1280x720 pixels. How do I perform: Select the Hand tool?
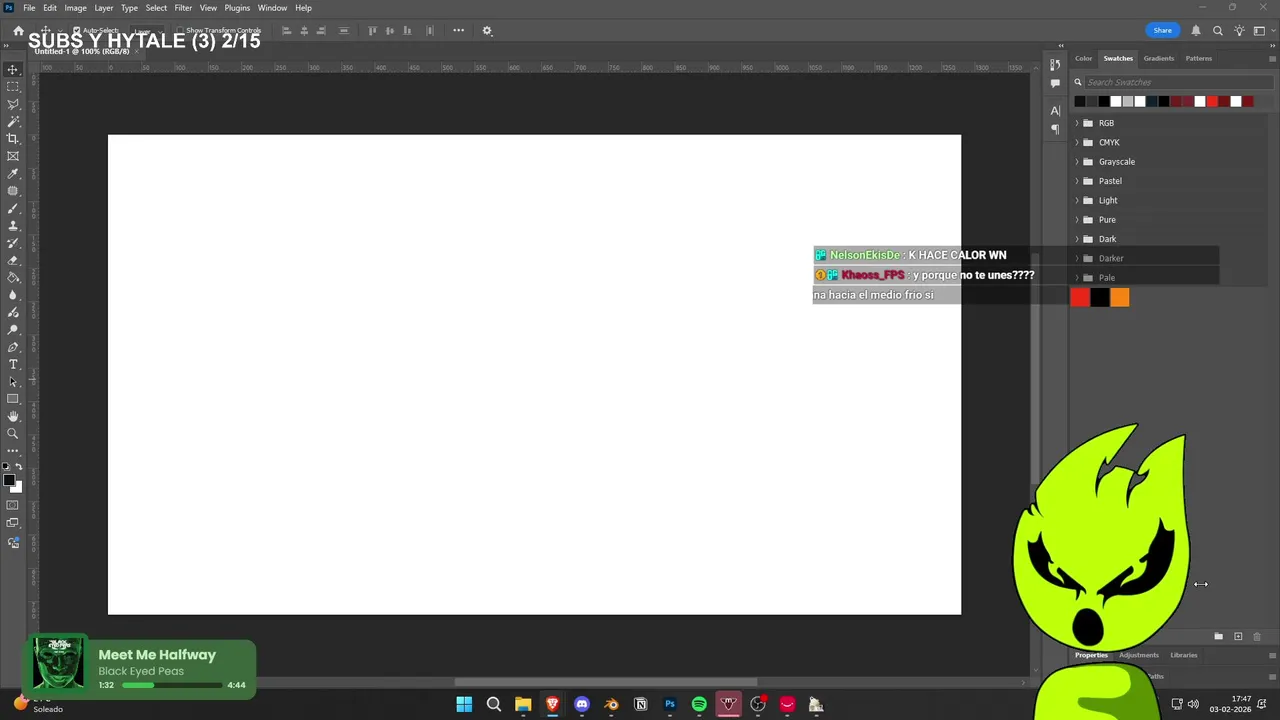[13, 416]
